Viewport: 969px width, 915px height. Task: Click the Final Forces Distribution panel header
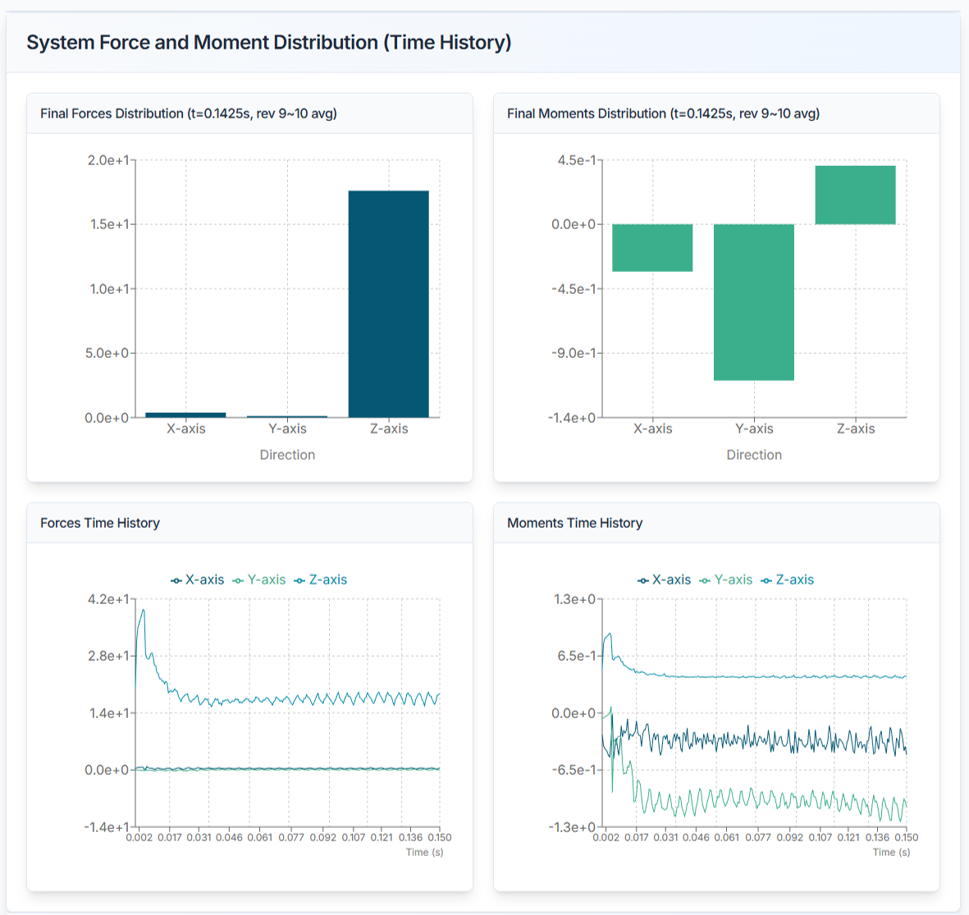[x=188, y=114]
